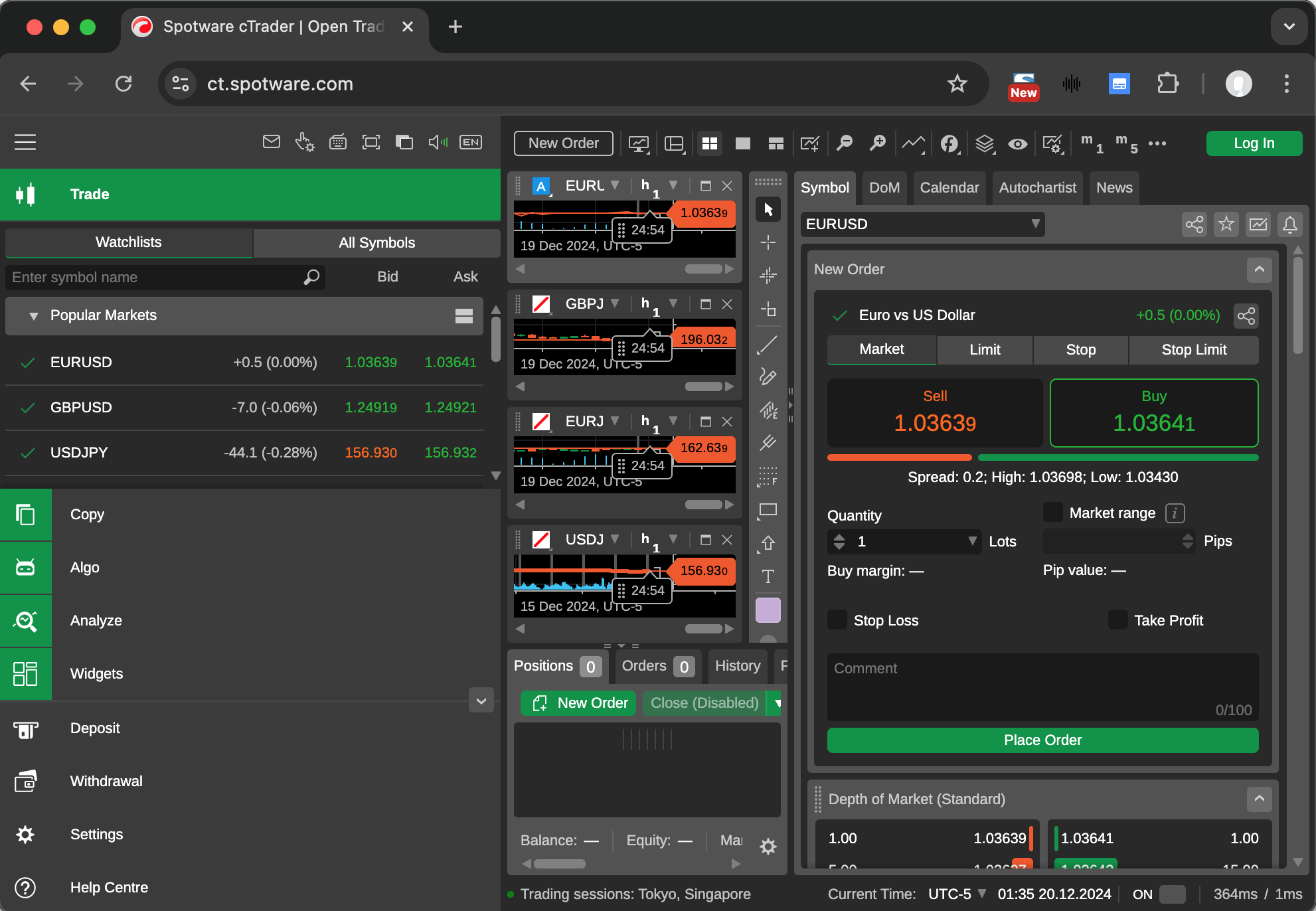Select the cursor pointer tool
This screenshot has height=911, width=1316.
(x=768, y=210)
